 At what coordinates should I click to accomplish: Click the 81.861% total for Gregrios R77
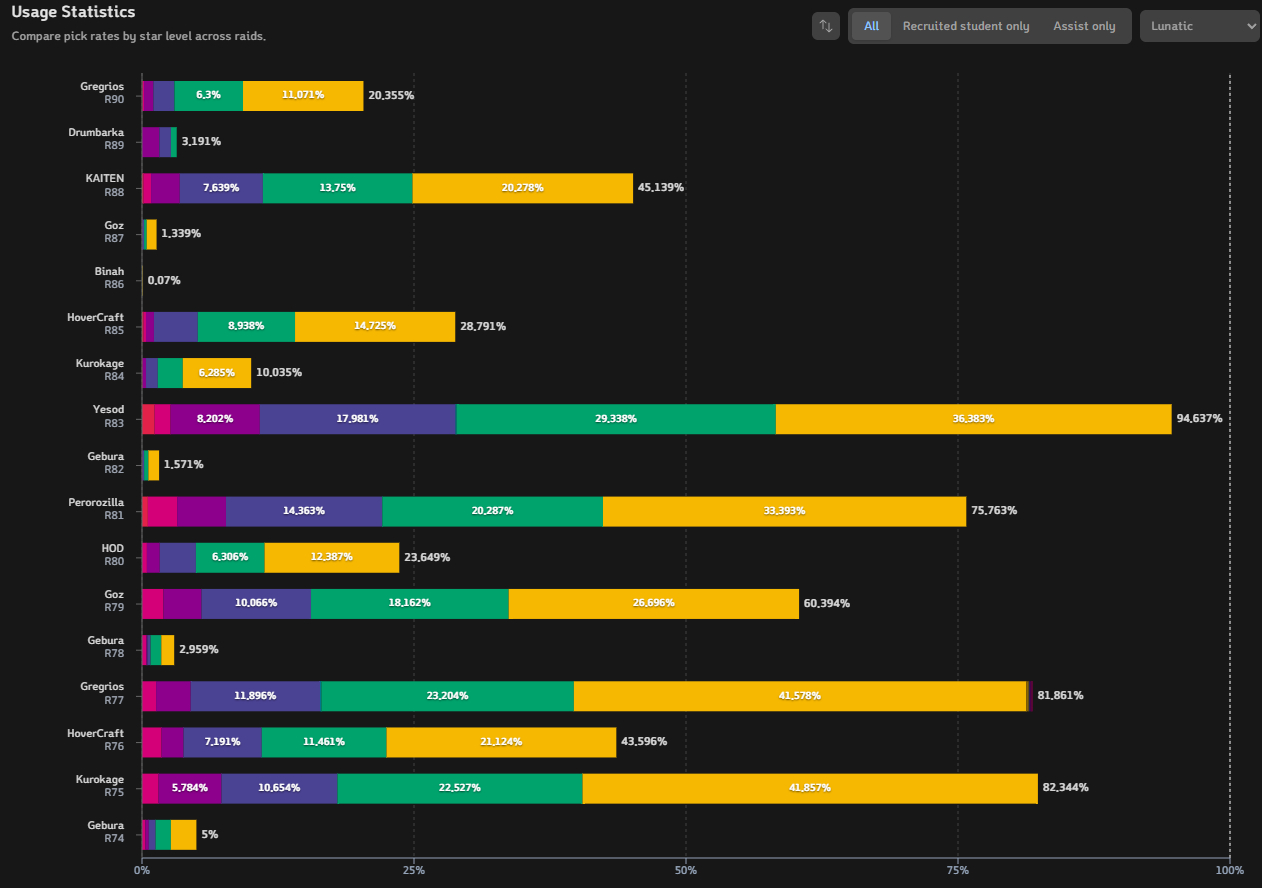point(1061,696)
